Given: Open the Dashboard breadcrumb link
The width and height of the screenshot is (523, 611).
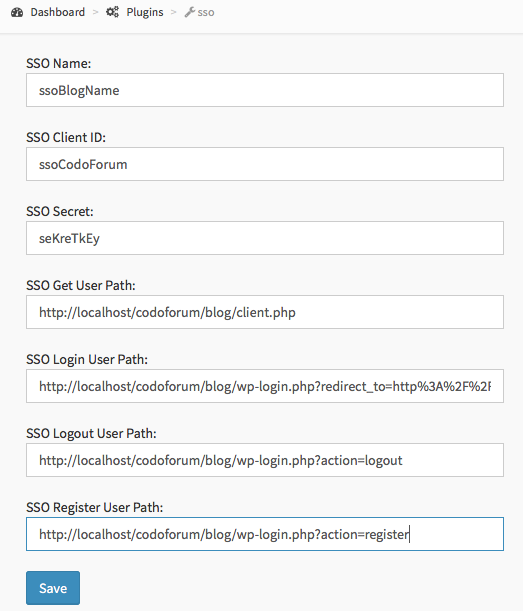Looking at the screenshot, I should point(57,12).
